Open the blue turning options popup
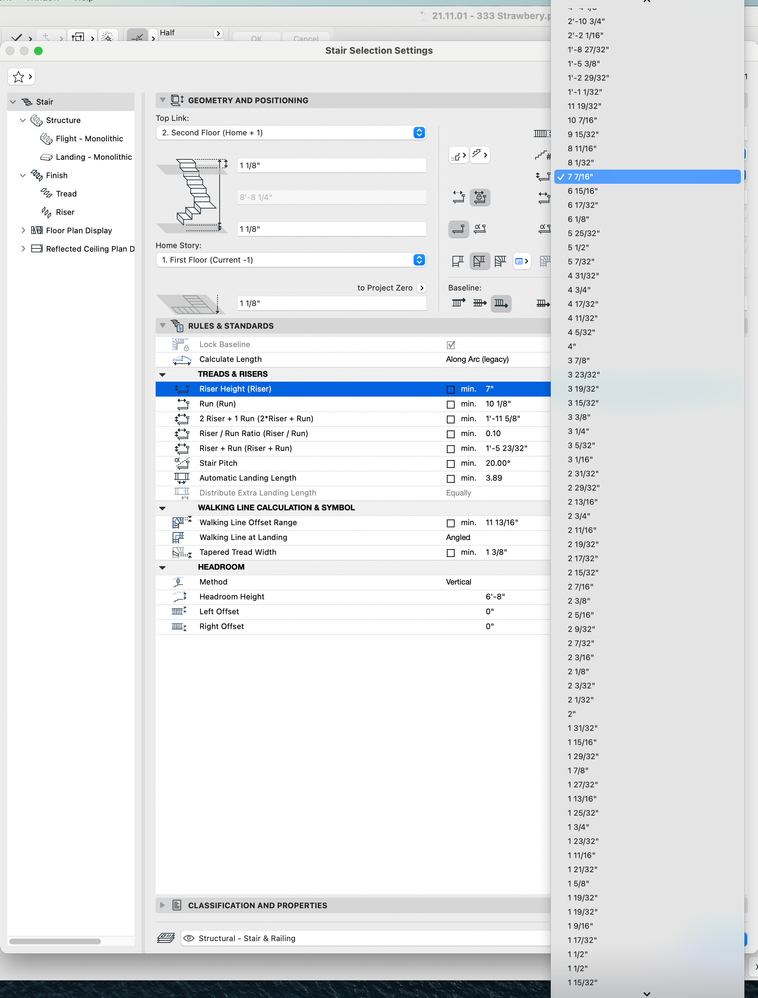Screen dimensions: 758x998 point(522,261)
